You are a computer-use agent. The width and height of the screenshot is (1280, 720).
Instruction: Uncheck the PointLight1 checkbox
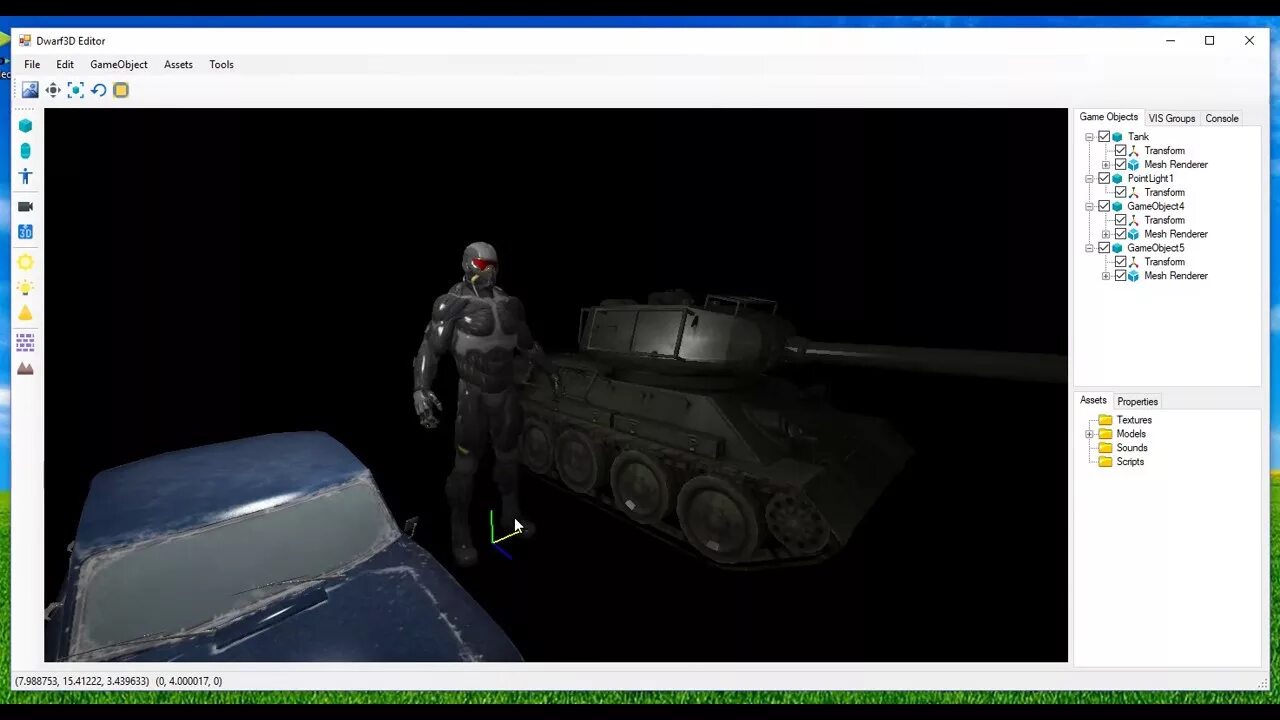pyautogui.click(x=1104, y=179)
